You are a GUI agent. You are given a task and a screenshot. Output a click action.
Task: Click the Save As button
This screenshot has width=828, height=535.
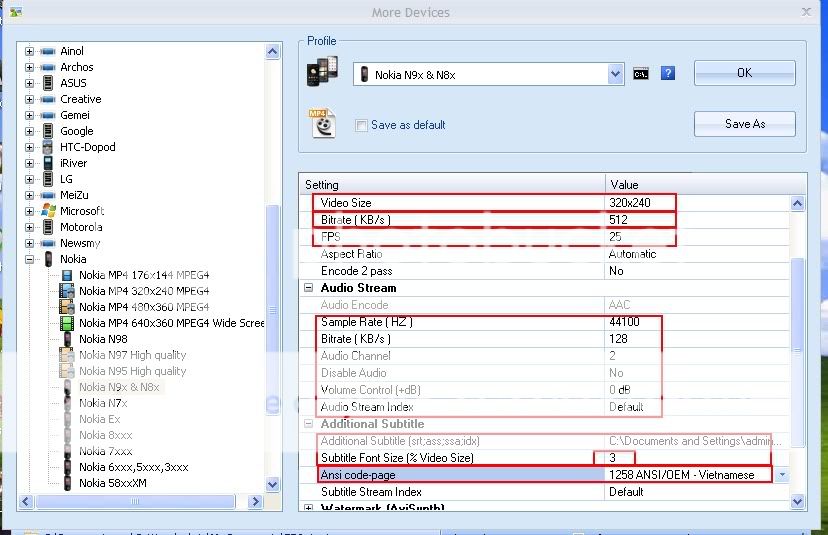pos(744,124)
